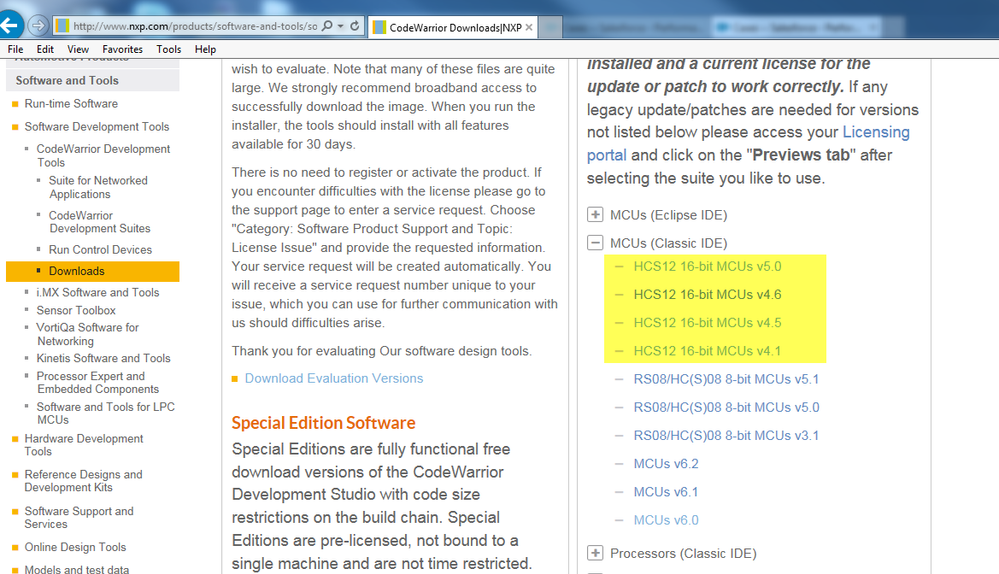Click Processors (Classic IDE) label
999x574 pixels.
[683, 554]
